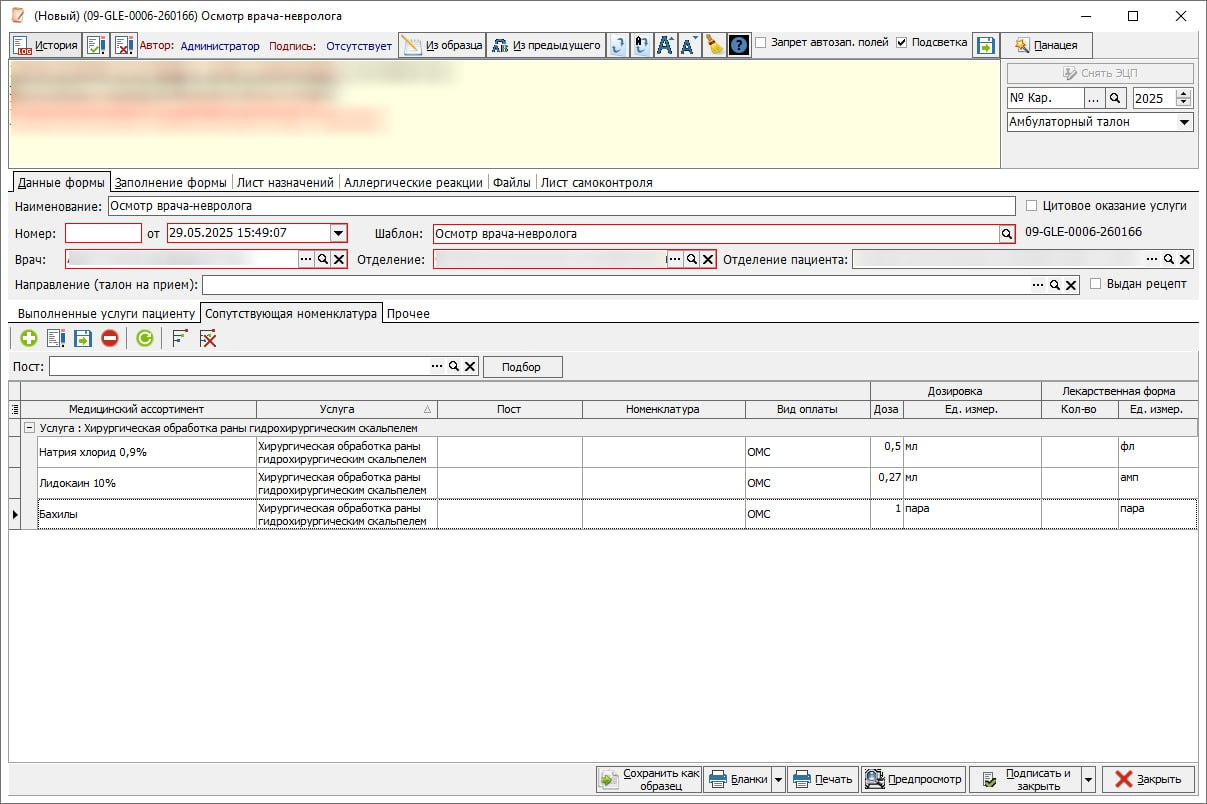Open the Бланки dropdown arrow

click(778, 780)
